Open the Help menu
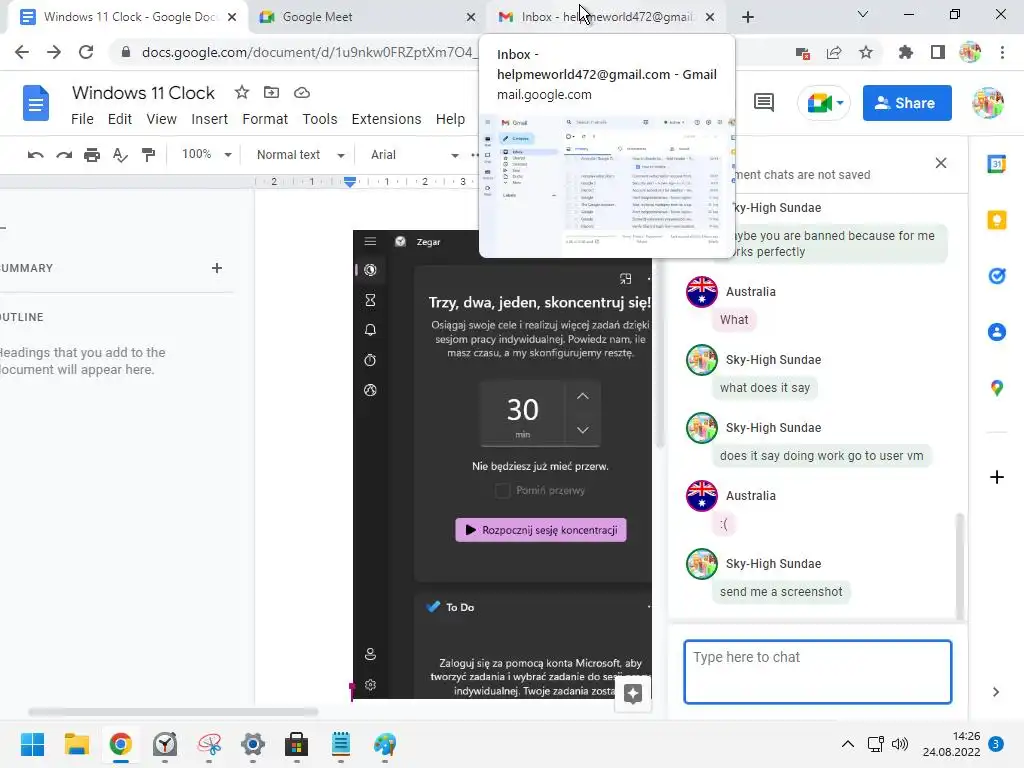This screenshot has width=1024, height=768. [450, 119]
